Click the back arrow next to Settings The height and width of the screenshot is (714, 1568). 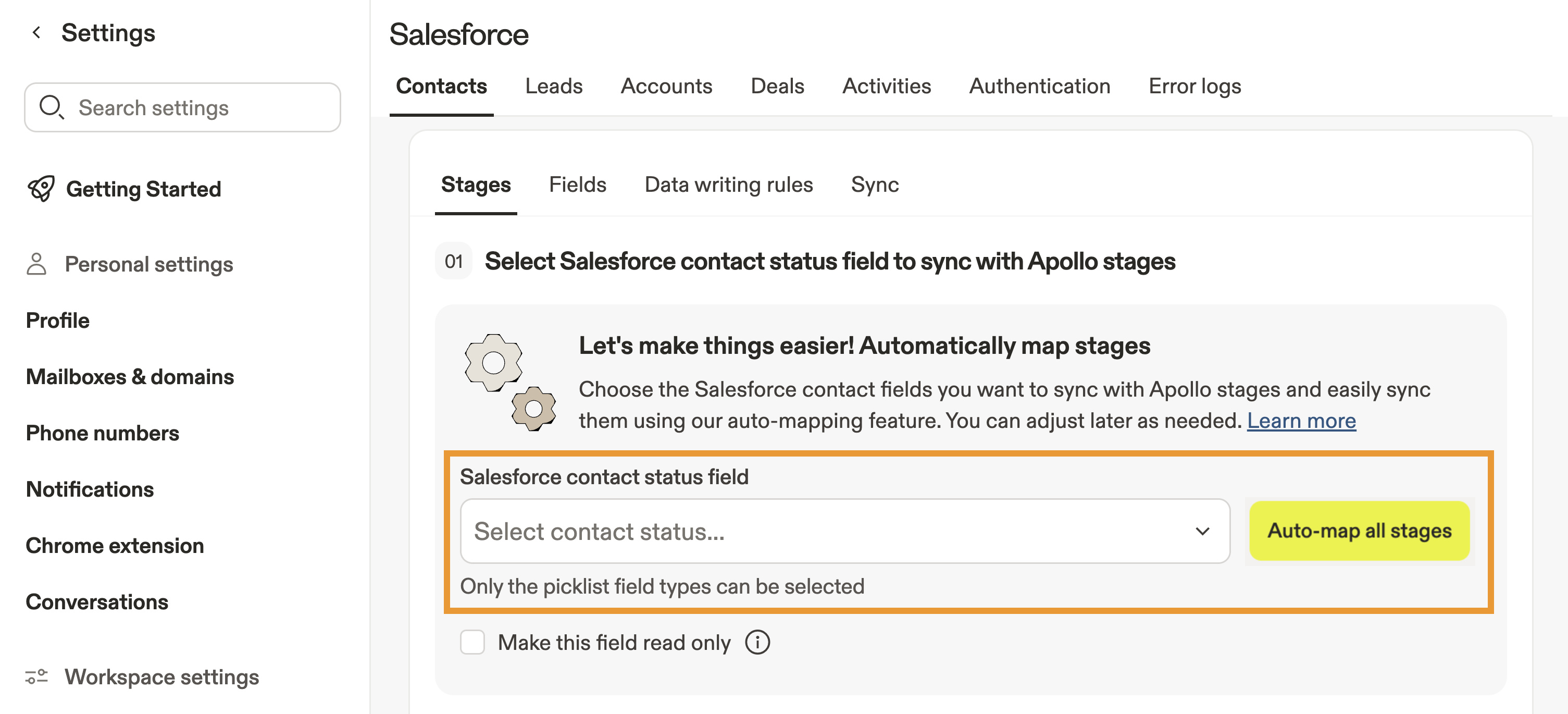tap(36, 33)
